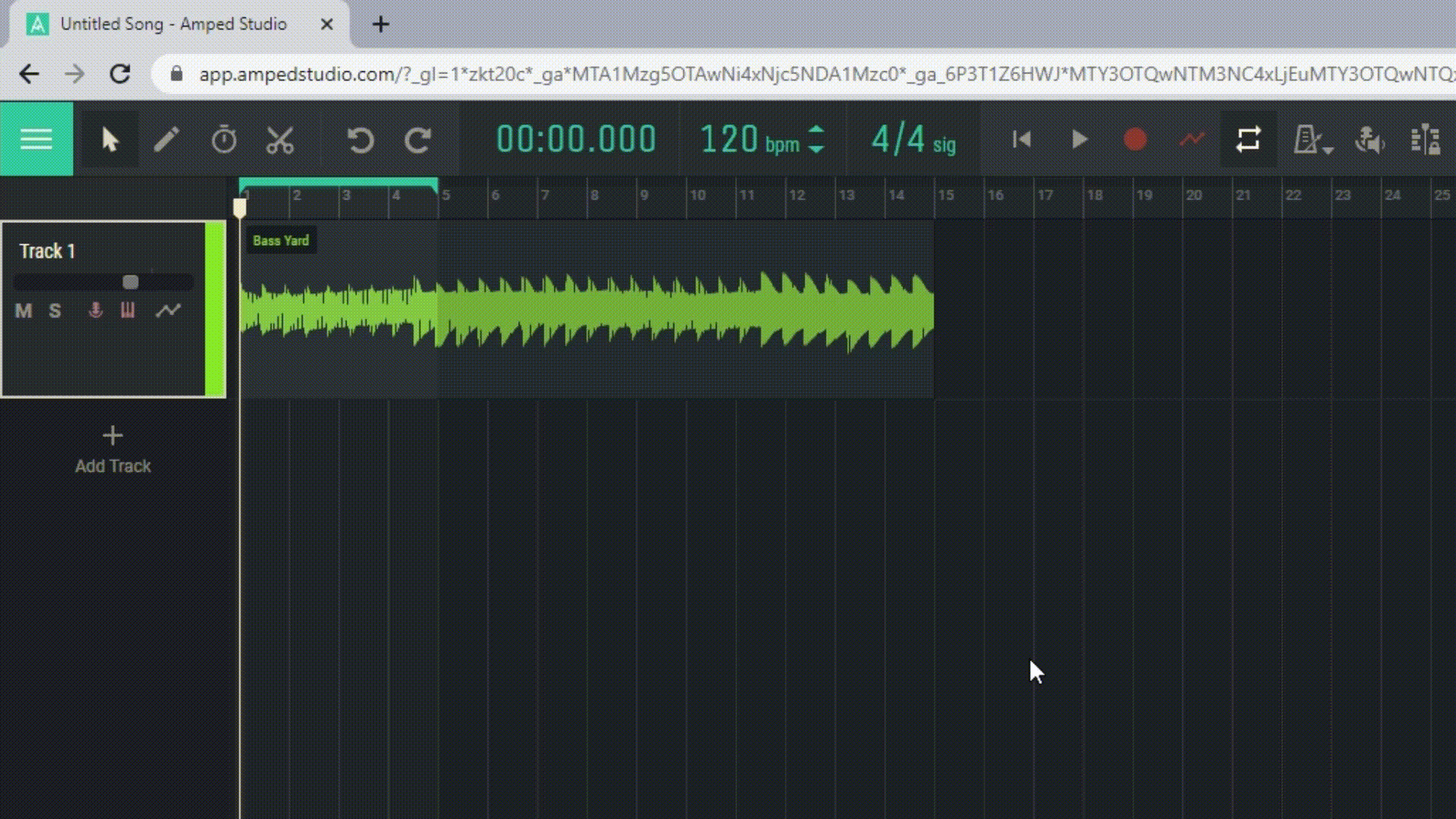
Task: Activate the Scissors cut tool
Action: click(280, 139)
